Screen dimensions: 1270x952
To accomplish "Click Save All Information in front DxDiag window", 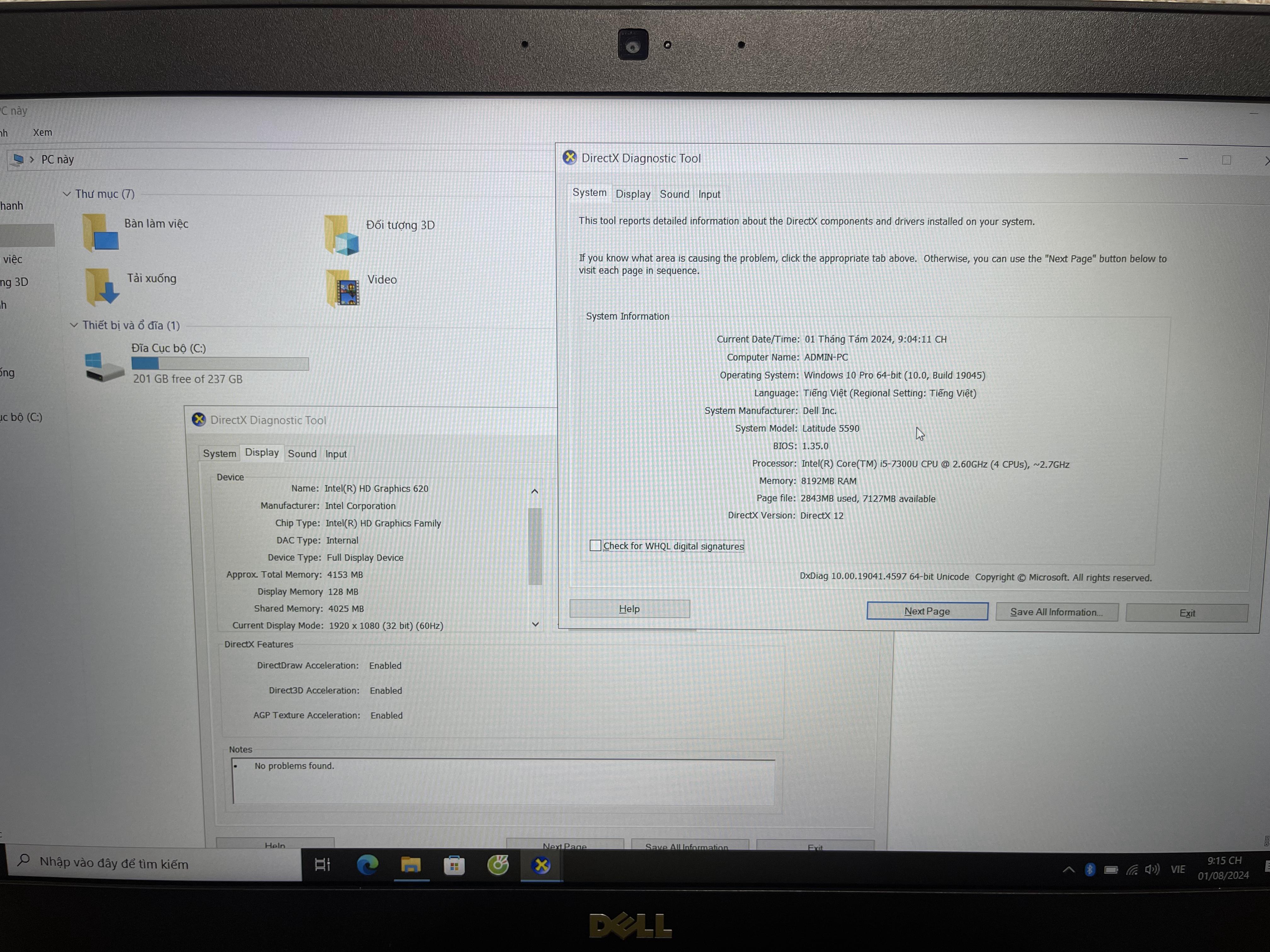I will (x=1057, y=612).
